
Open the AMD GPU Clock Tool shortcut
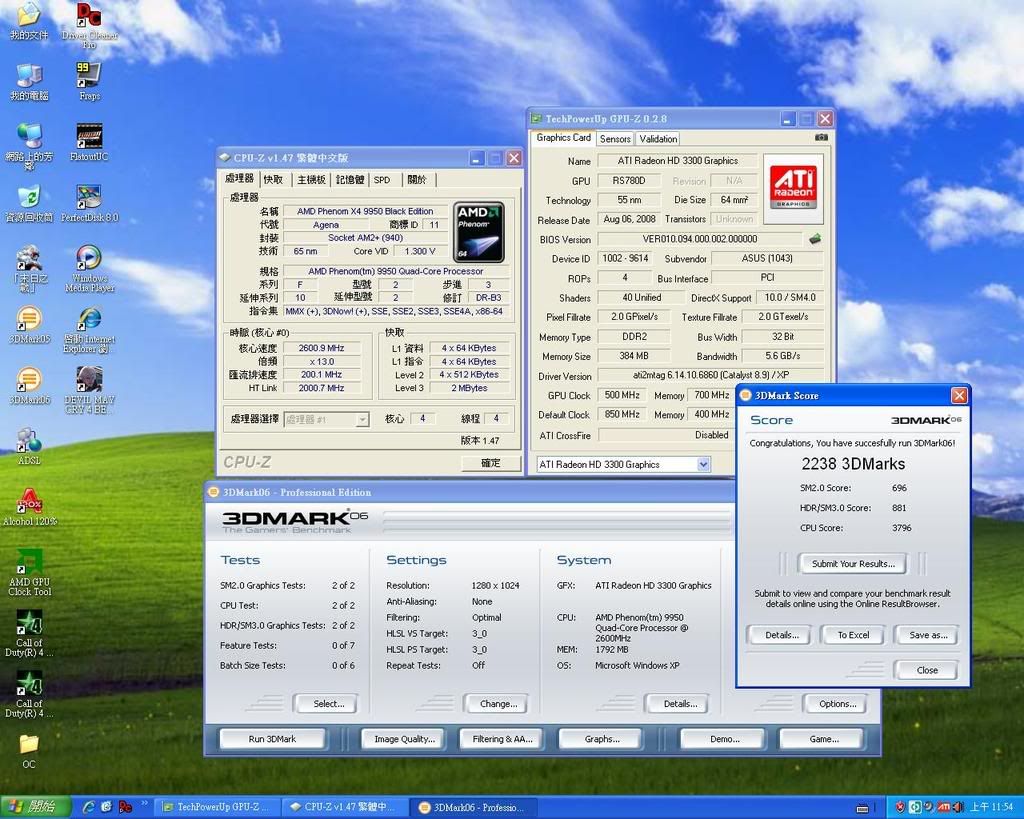[x=29, y=572]
